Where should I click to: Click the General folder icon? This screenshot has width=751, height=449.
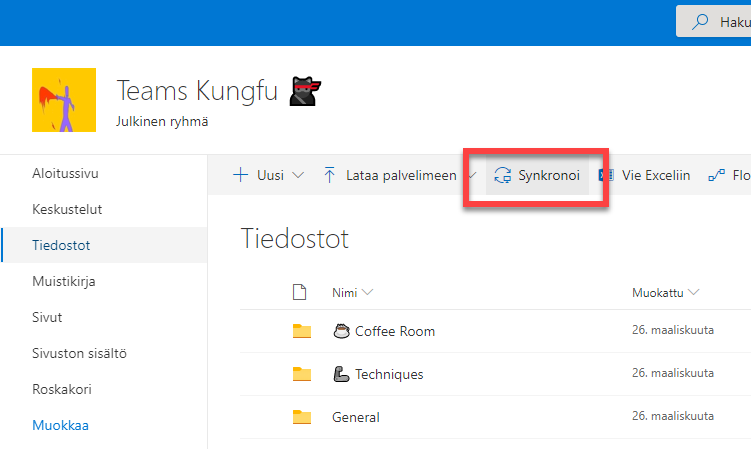(x=301, y=417)
